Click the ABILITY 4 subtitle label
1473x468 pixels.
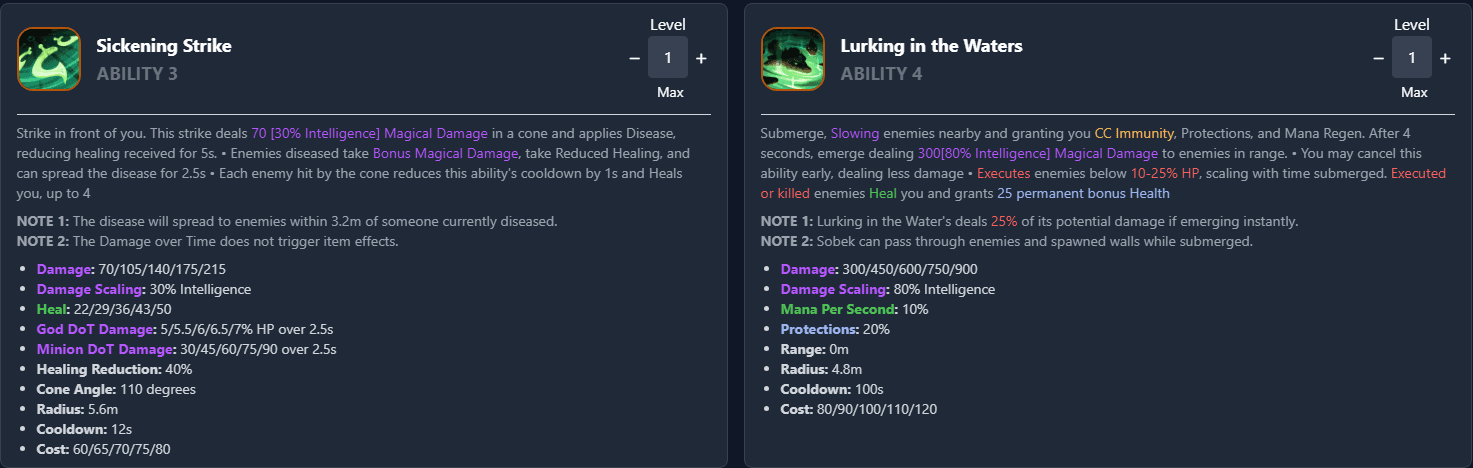click(881, 74)
